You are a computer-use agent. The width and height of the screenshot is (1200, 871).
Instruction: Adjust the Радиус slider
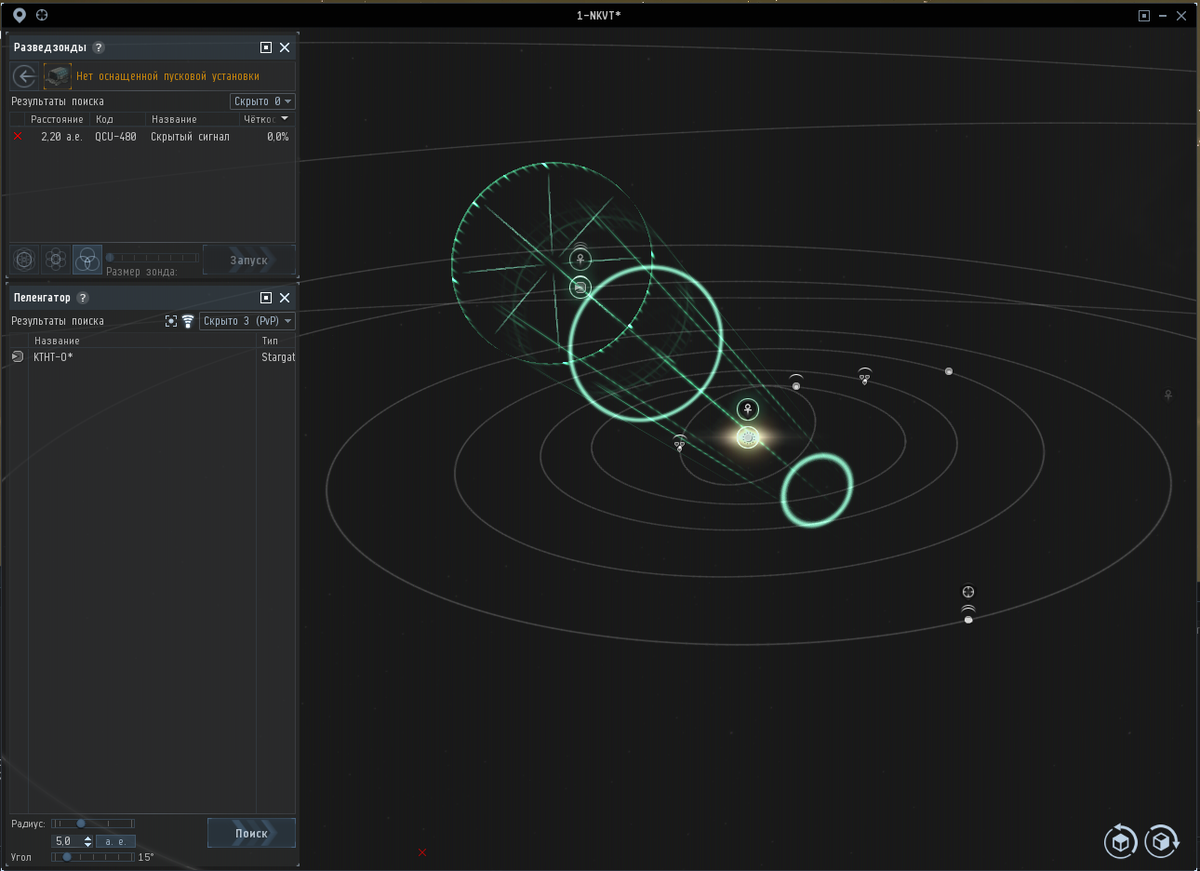pos(92,823)
